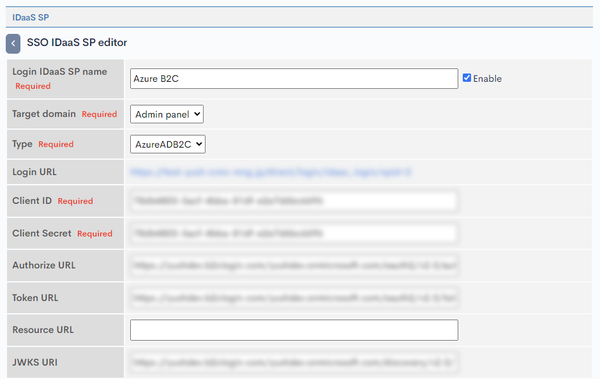Image resolution: width=600 pixels, height=379 pixels.
Task: Click the Token URL label
Action: coord(35,298)
